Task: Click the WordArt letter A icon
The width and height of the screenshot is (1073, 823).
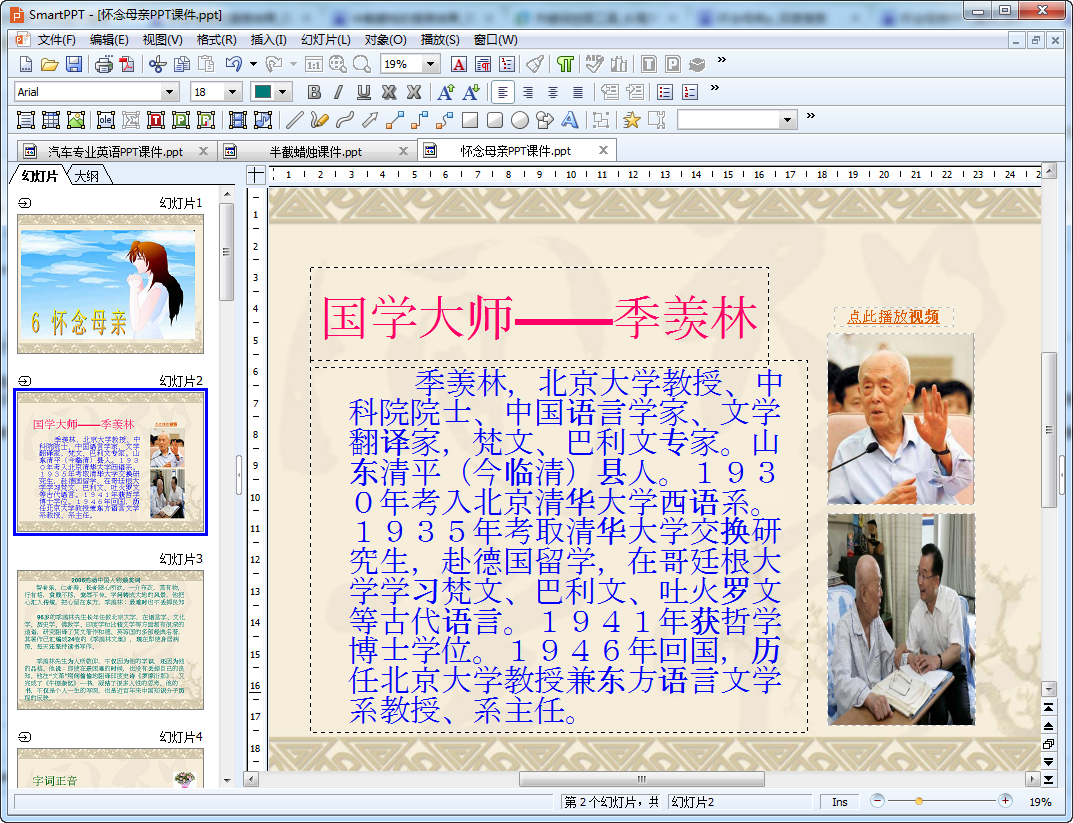Action: pos(569,120)
